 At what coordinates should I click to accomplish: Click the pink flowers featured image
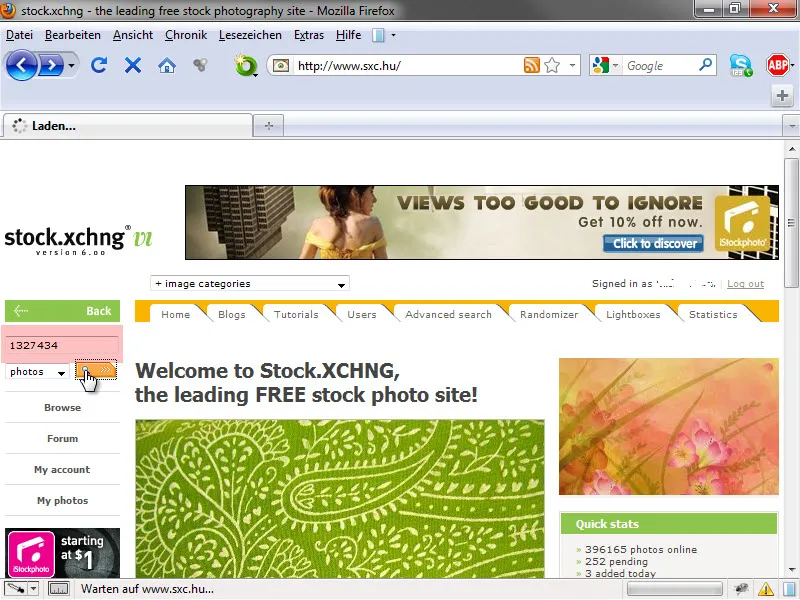coord(669,427)
